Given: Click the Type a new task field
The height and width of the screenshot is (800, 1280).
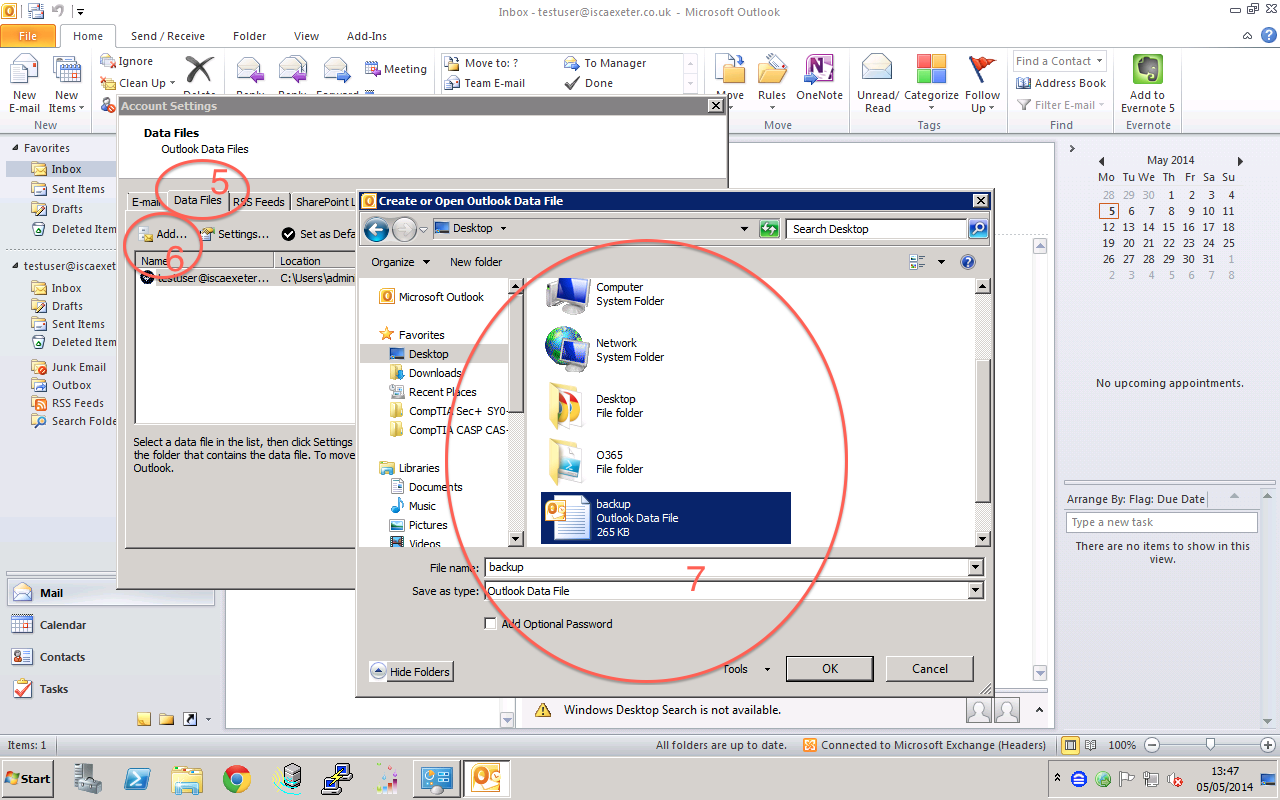Looking at the screenshot, I should tap(1162, 522).
